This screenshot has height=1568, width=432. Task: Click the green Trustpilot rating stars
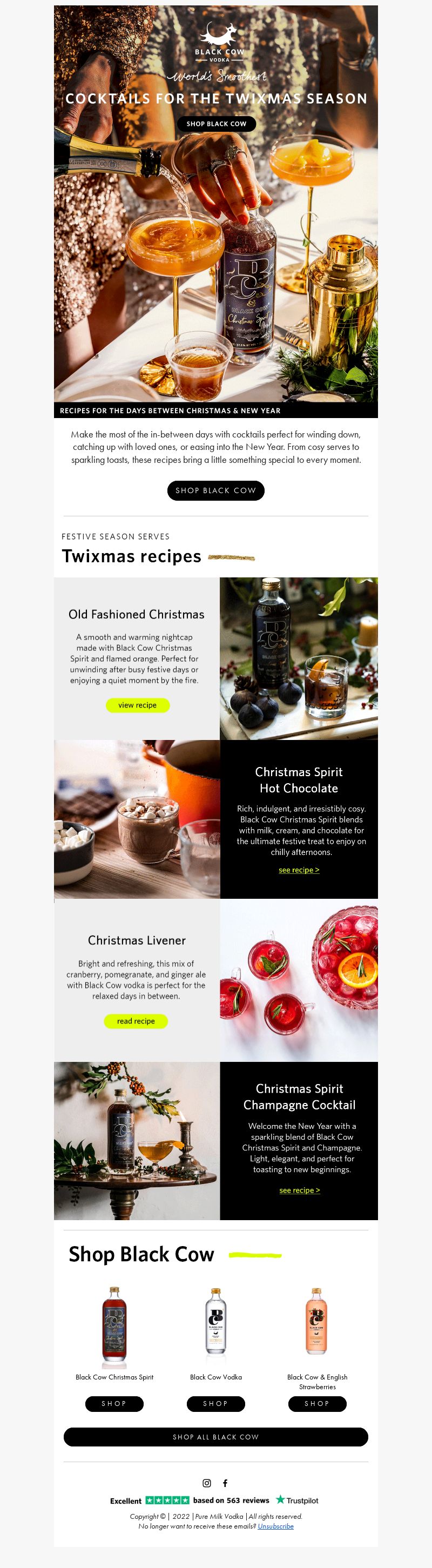click(x=167, y=1500)
